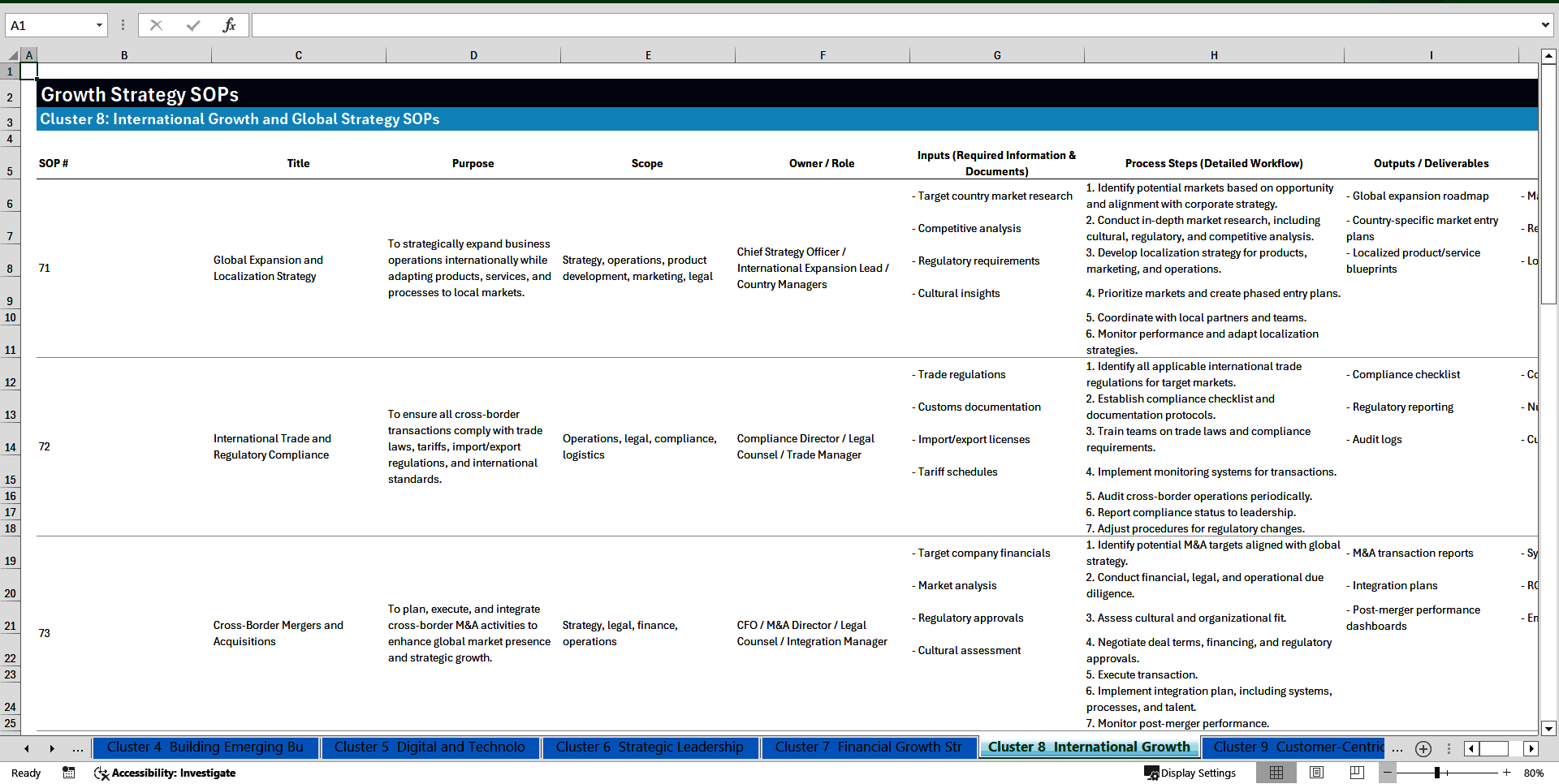Switch to Page Layout view icon
Viewport: 1559px width, 784px height.
1316,773
